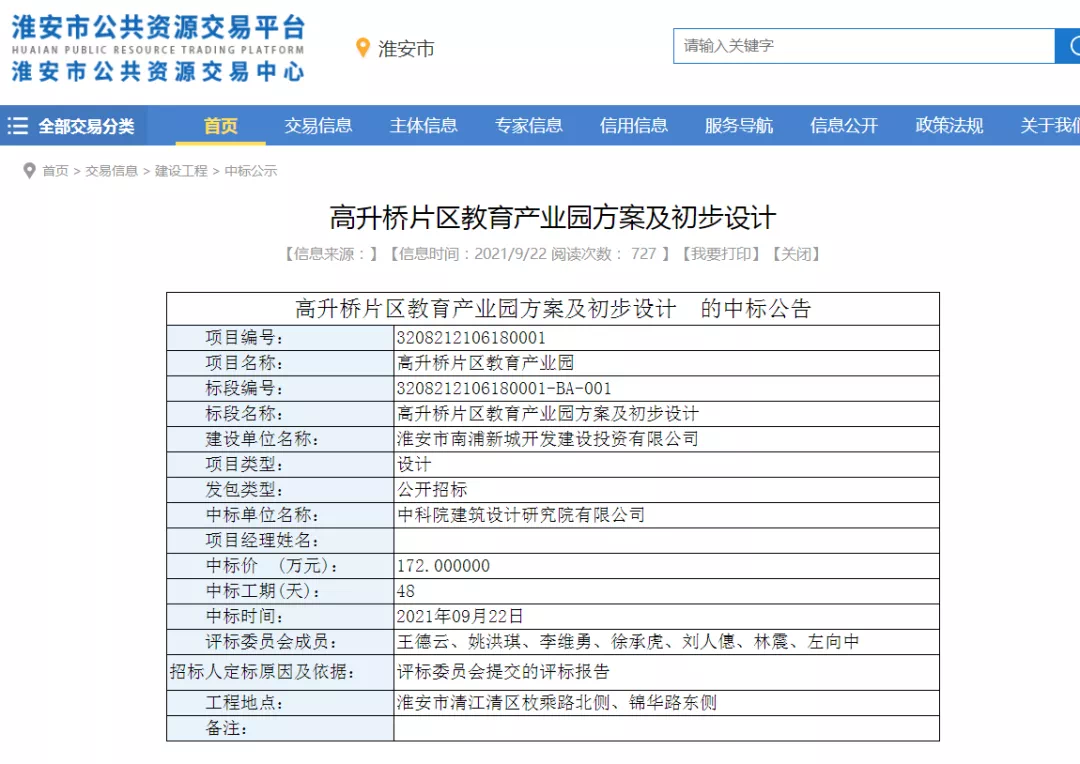This screenshot has width=1080, height=764.
Task: Open the 关于我们 navigation tab
Action: point(1050,125)
